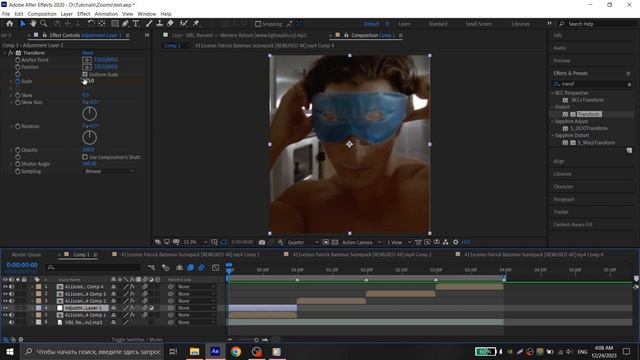Viewport: 640px width, 360px height.
Task: Hide layer 5 411scen Comp 1 eye icon
Action: click(5, 315)
